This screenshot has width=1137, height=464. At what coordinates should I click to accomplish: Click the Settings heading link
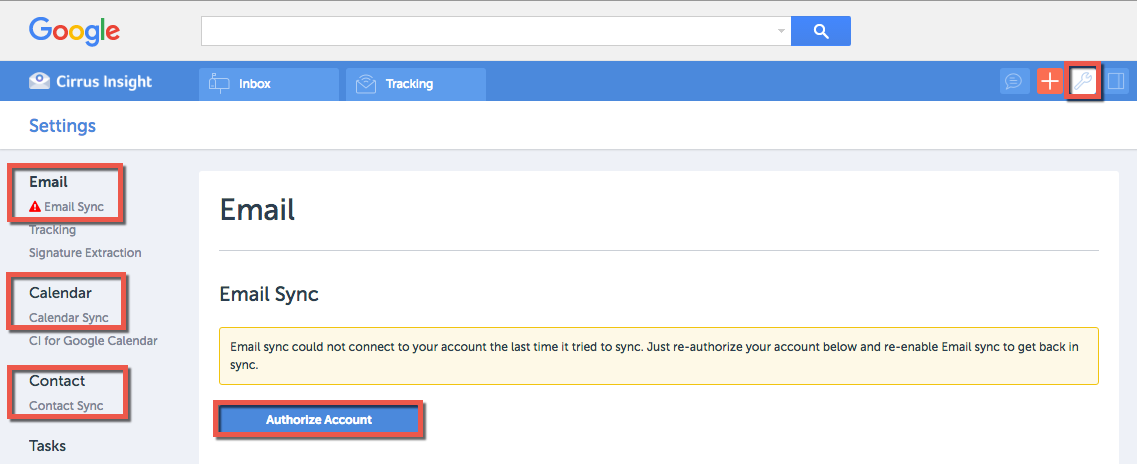pos(62,126)
